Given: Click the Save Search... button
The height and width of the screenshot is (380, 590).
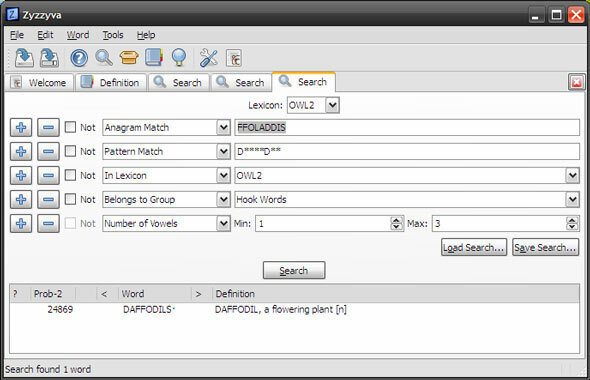Looking at the screenshot, I should click(545, 248).
